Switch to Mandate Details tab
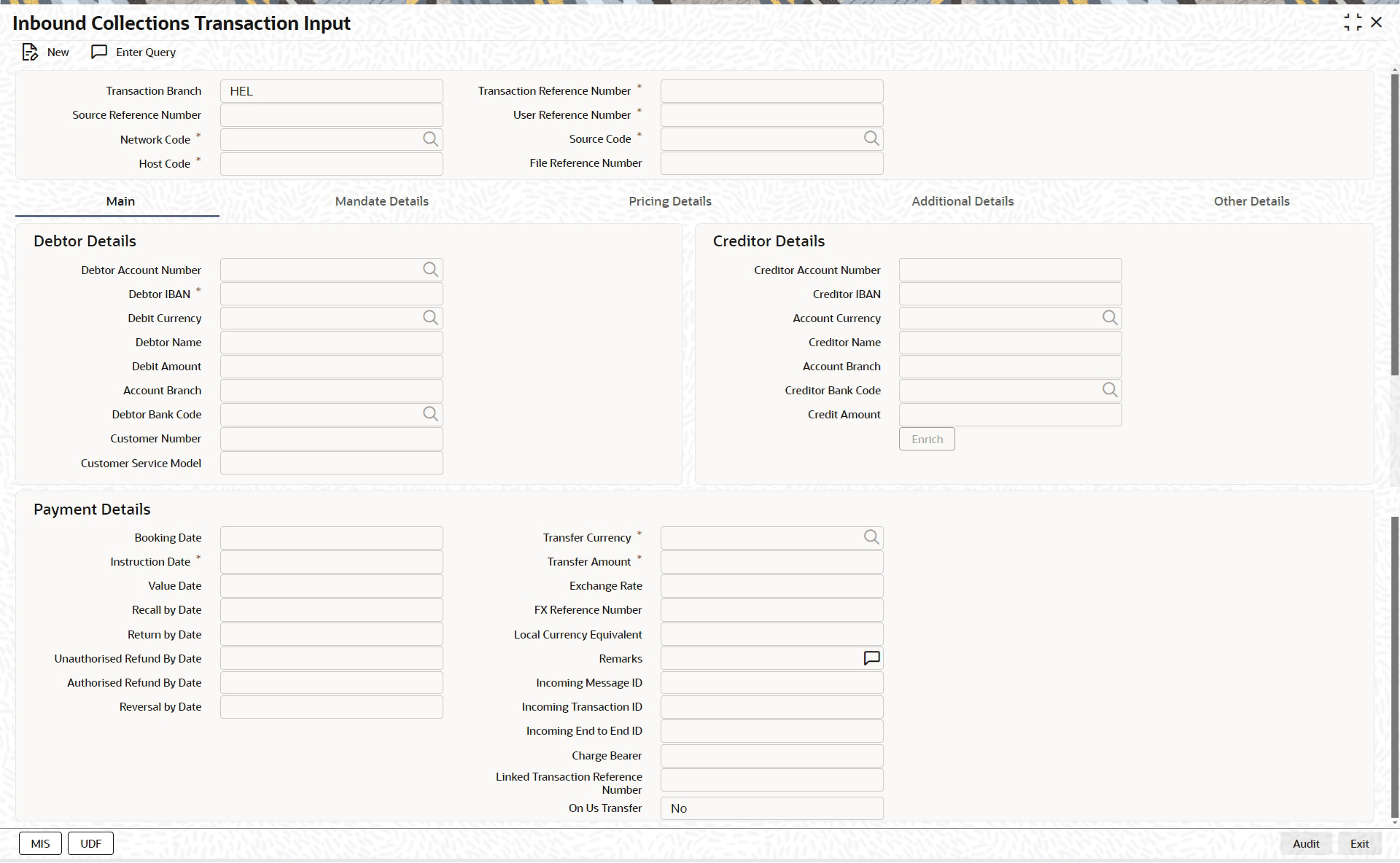The width and height of the screenshot is (1400, 863). [381, 201]
